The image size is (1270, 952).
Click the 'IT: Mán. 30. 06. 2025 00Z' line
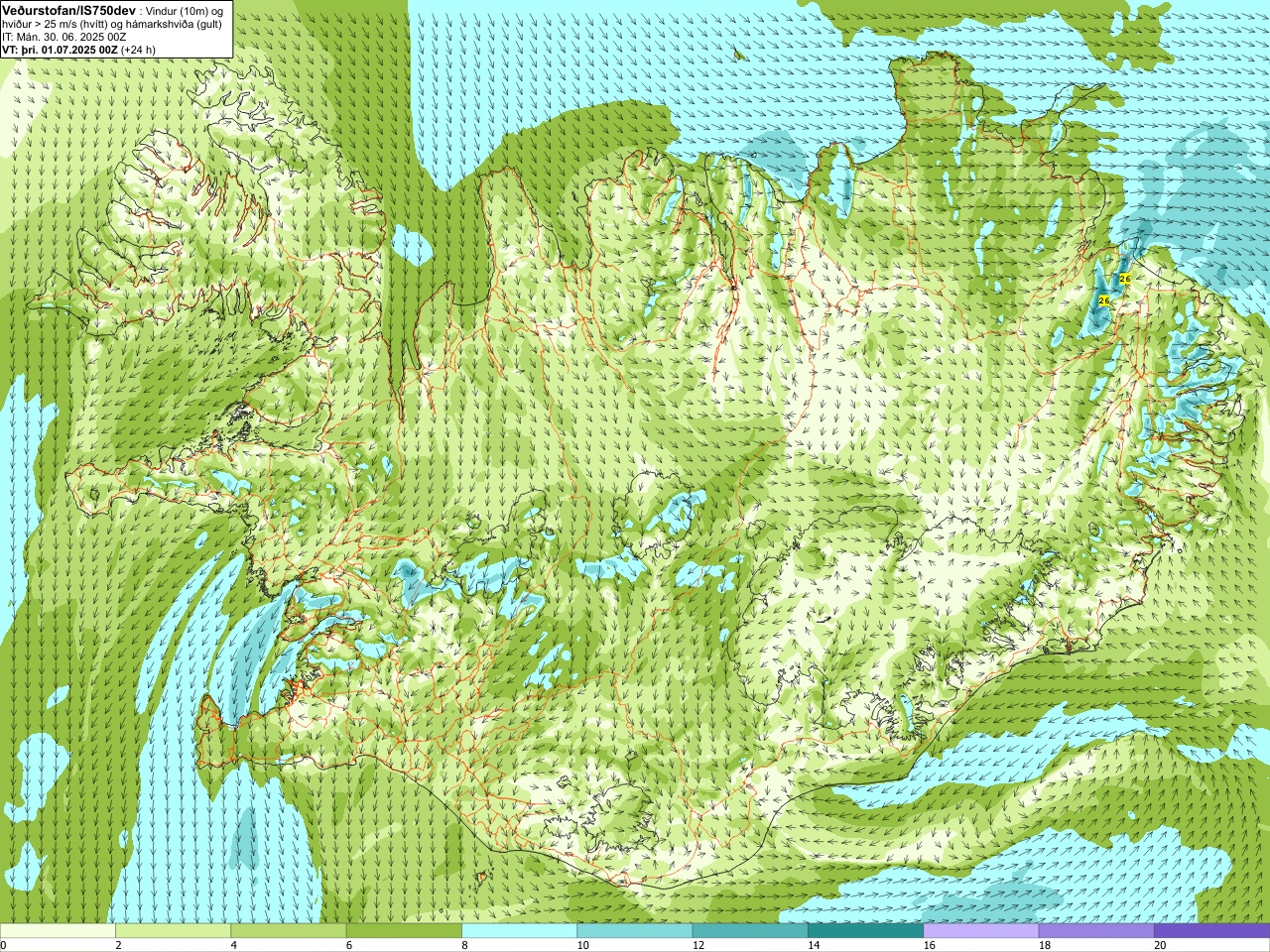[x=63, y=36]
